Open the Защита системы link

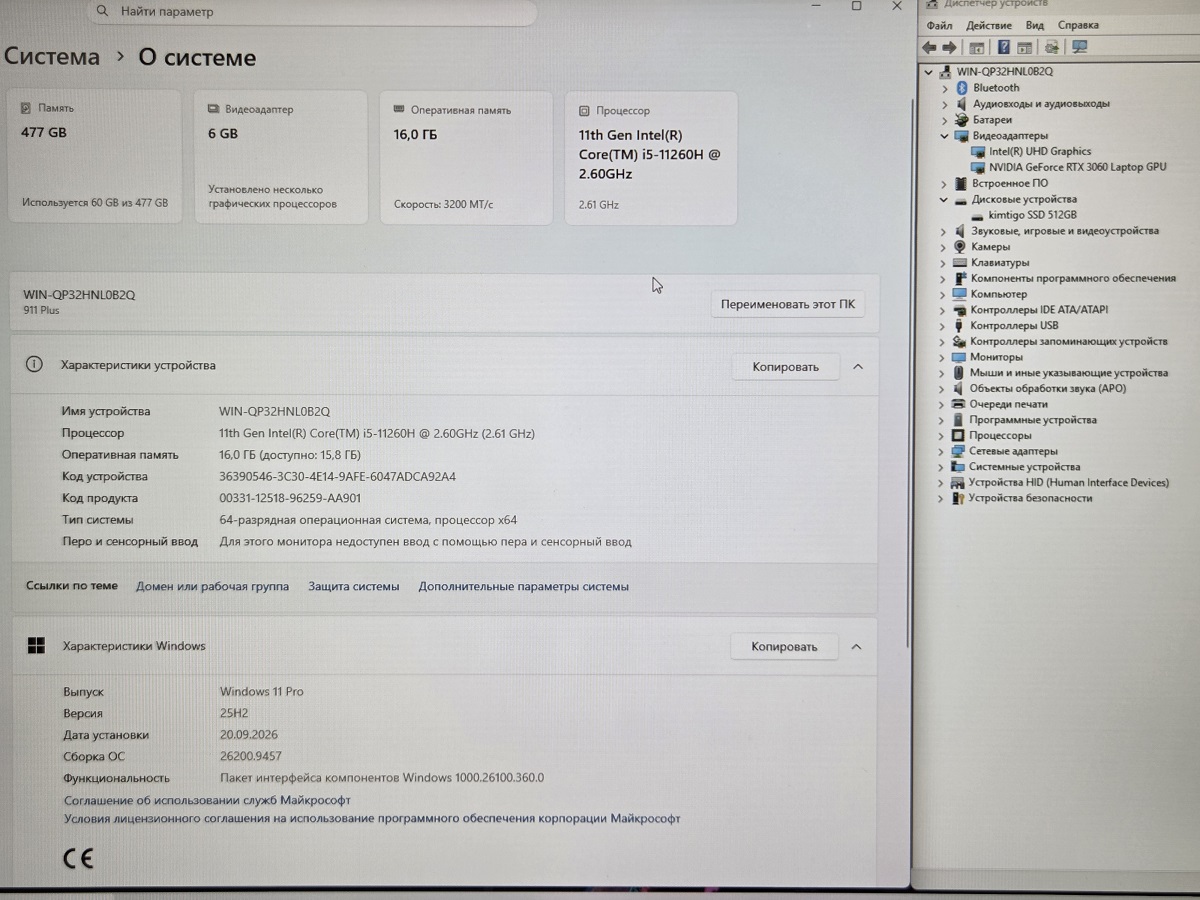(354, 586)
